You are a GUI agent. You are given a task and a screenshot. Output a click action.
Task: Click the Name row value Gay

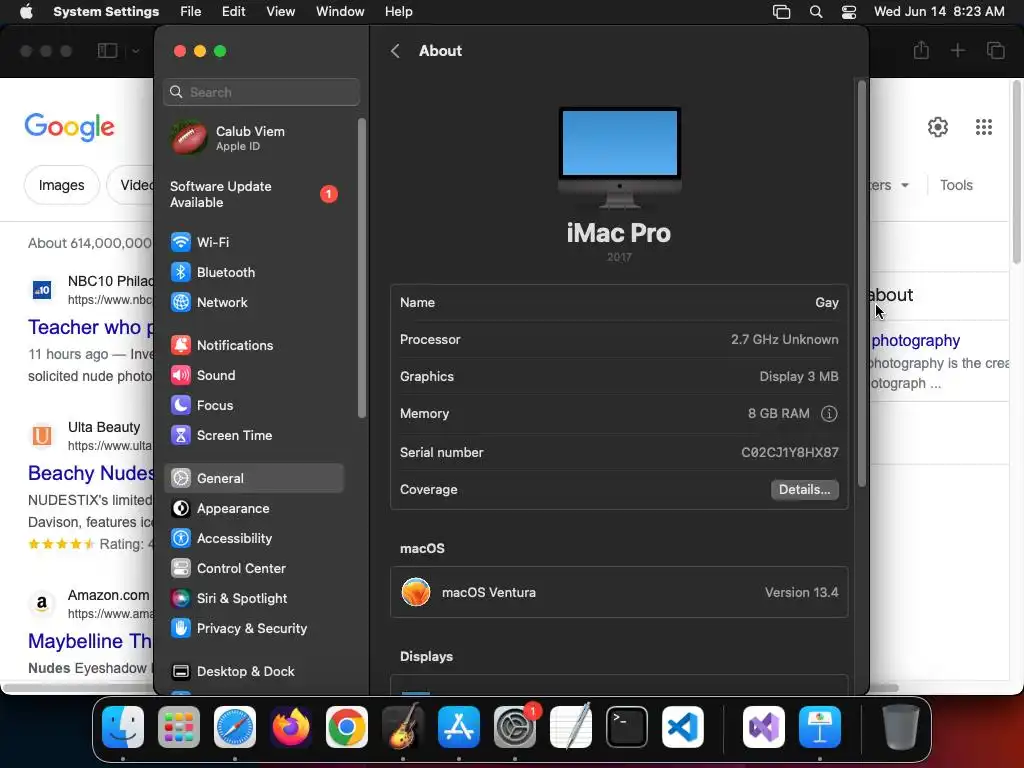[x=827, y=302]
